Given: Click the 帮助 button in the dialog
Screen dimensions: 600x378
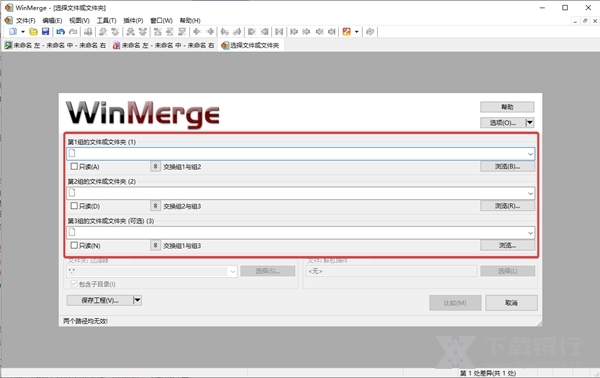Looking at the screenshot, I should (507, 107).
